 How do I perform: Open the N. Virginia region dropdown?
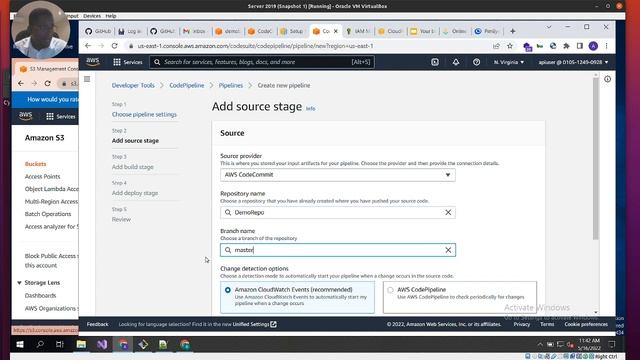(509, 62)
